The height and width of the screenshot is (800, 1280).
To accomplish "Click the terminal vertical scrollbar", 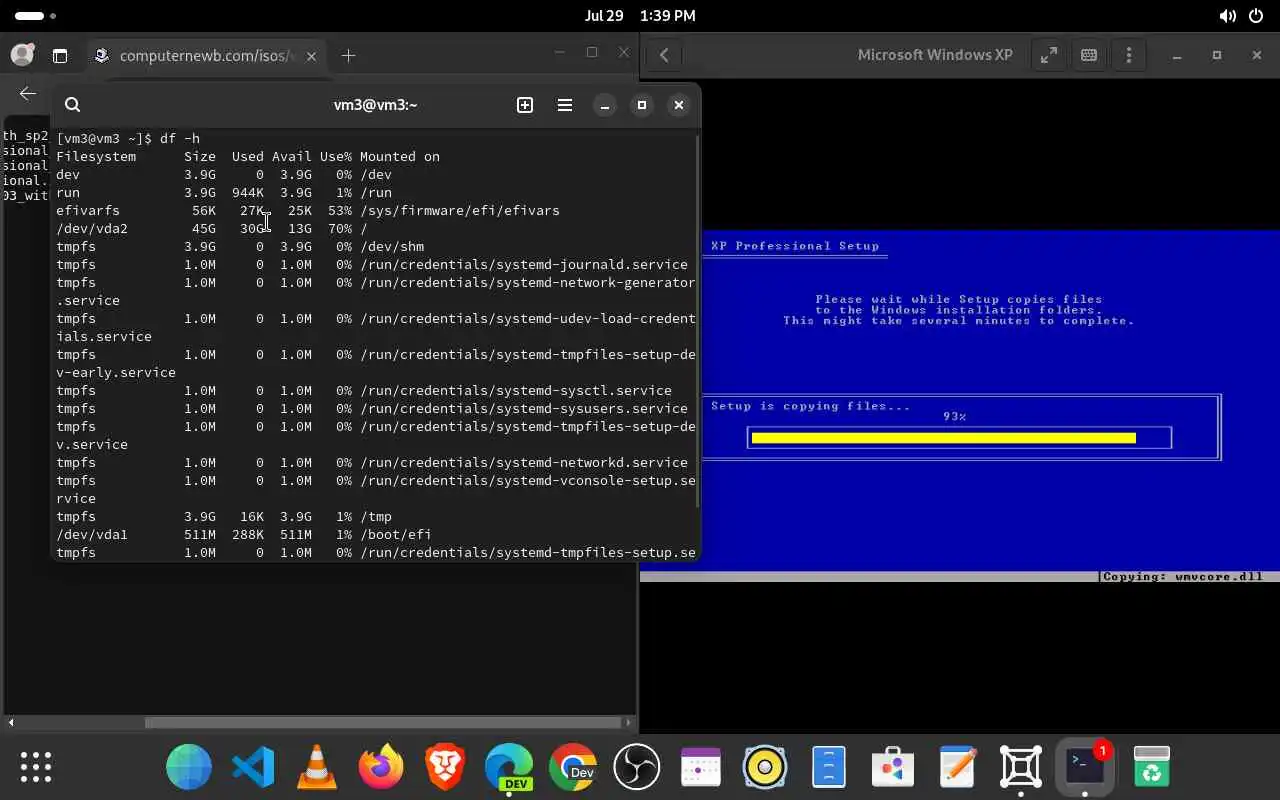I will pyautogui.click(x=697, y=320).
